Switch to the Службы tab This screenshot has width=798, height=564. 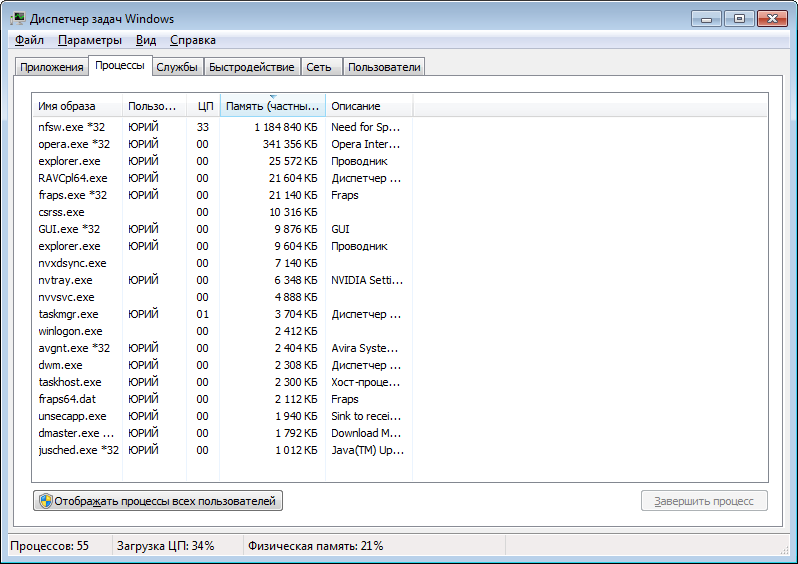pyautogui.click(x=176, y=67)
